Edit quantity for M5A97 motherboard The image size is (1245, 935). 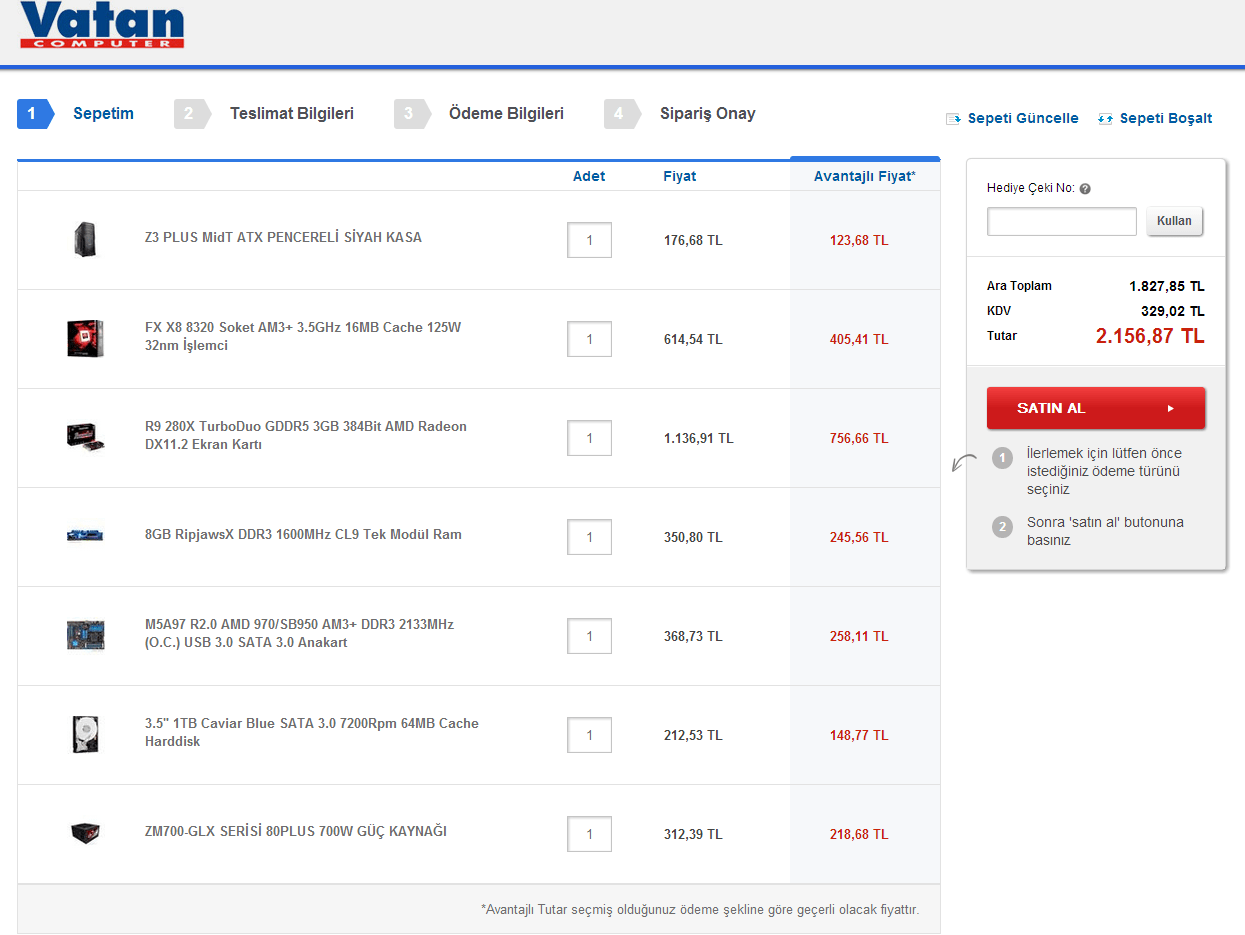(x=589, y=636)
